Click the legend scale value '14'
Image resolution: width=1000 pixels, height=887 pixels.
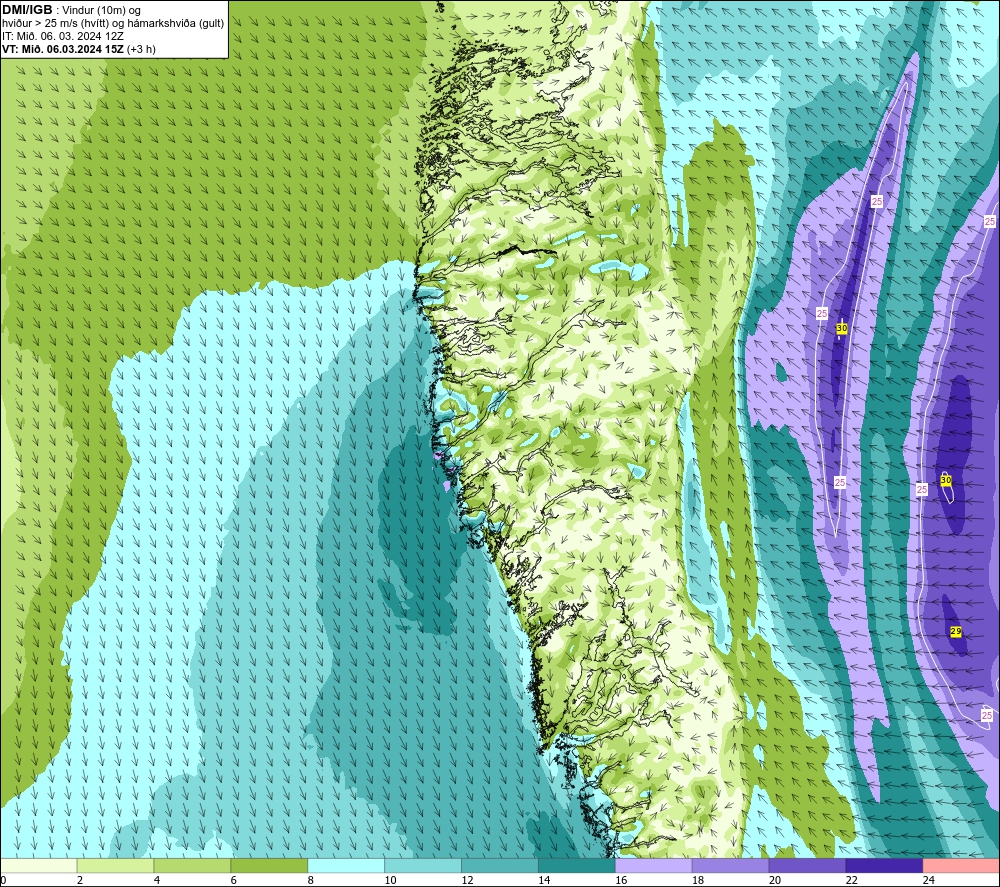(544, 880)
